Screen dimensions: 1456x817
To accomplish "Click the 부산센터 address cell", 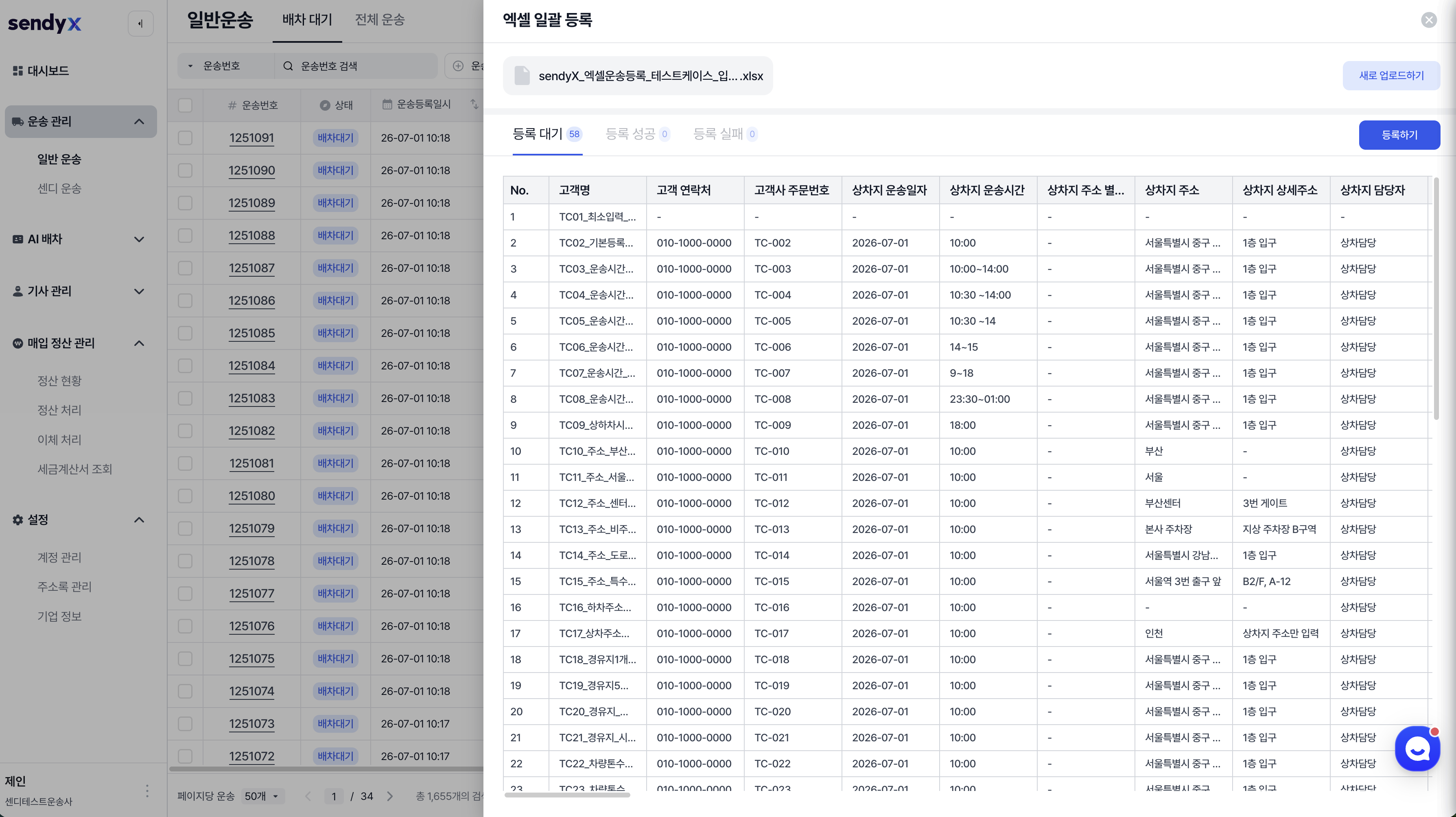I will (x=1183, y=503).
